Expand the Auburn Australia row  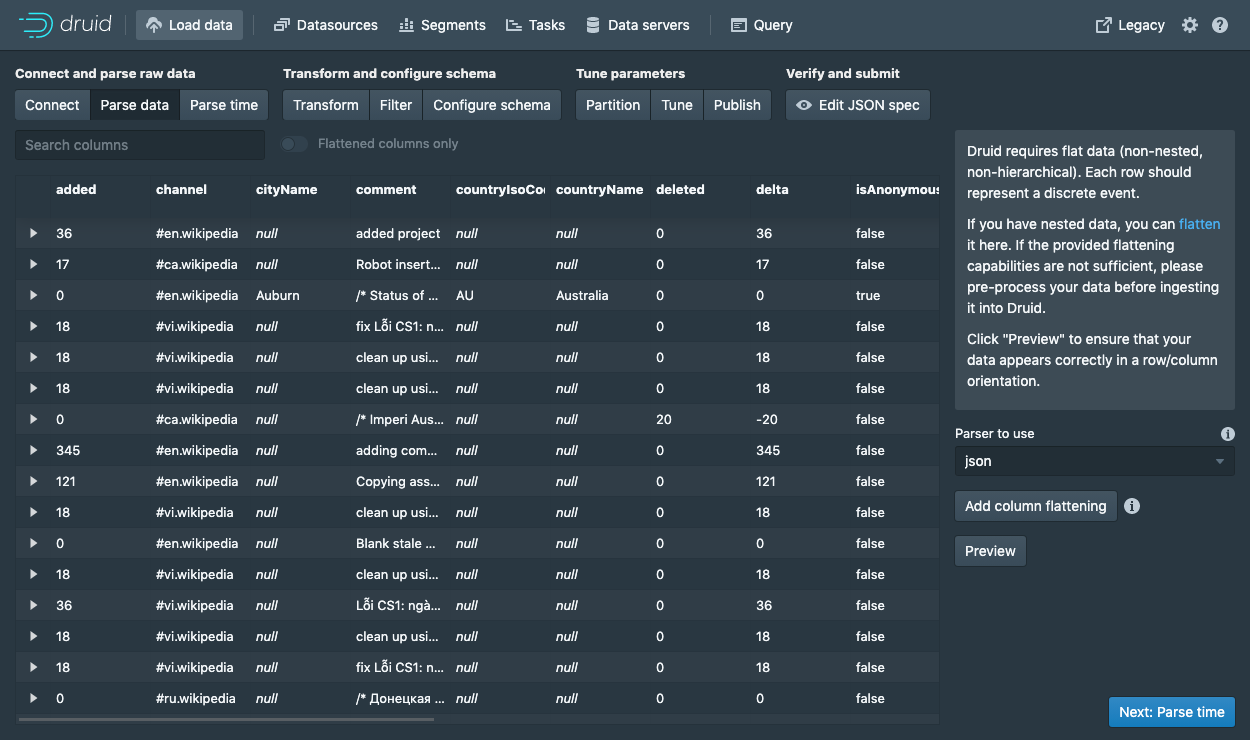33,296
